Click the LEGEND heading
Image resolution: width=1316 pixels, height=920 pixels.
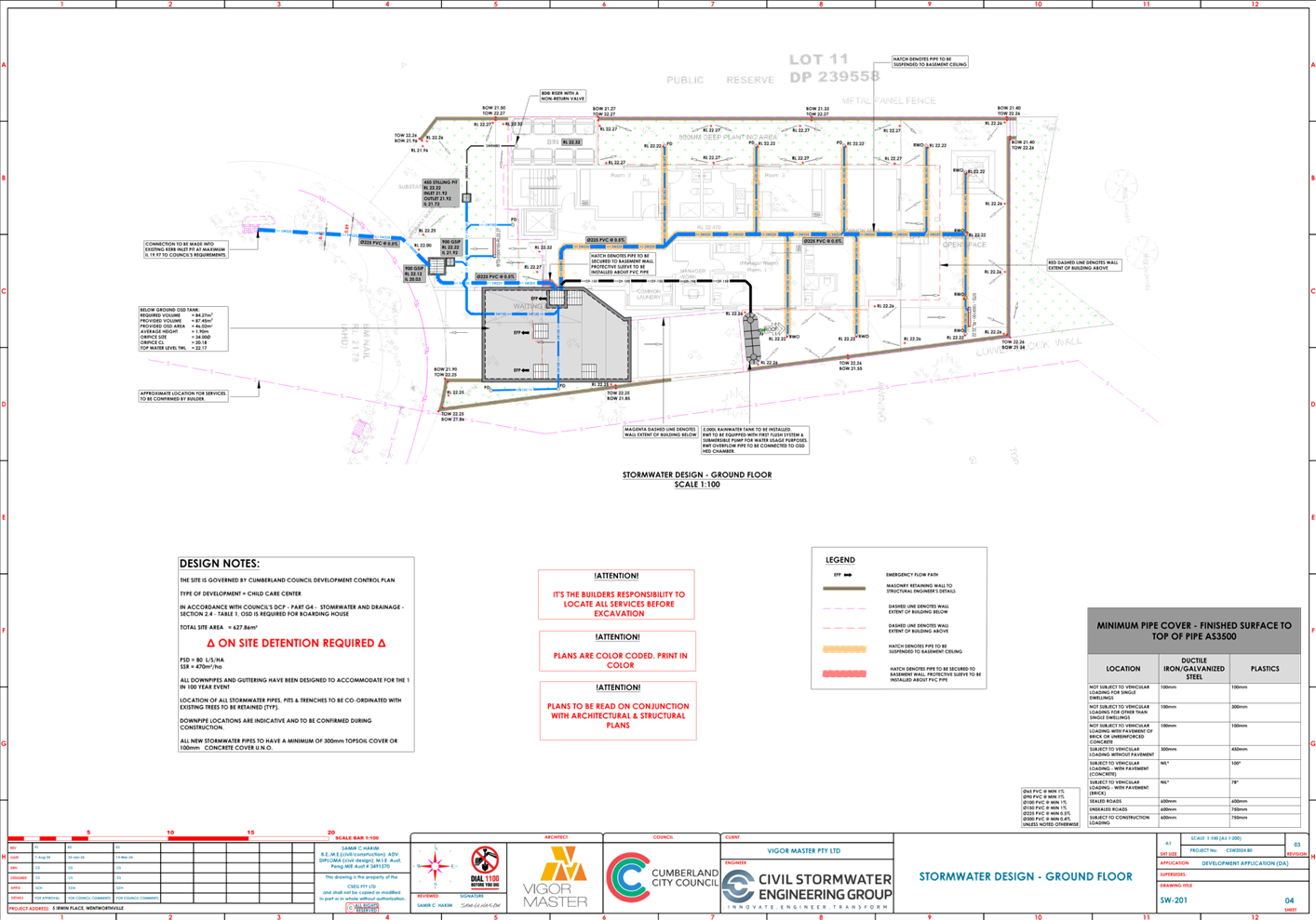click(x=840, y=560)
